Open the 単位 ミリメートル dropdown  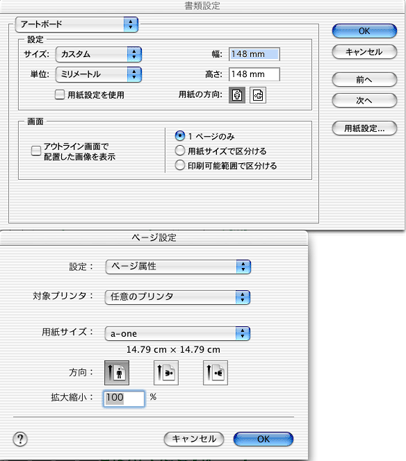point(99,74)
